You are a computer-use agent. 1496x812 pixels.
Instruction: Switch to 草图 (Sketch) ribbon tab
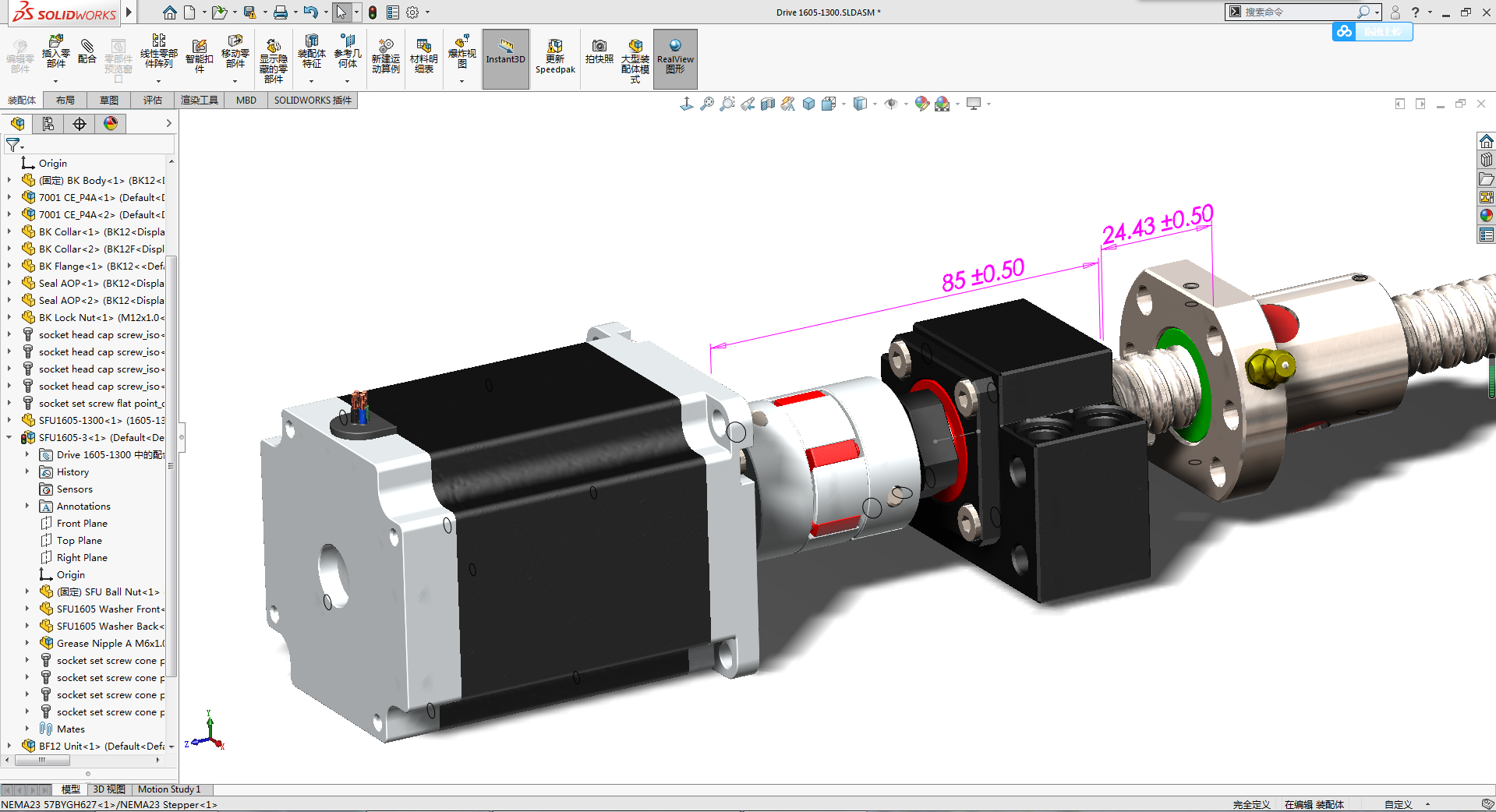pyautogui.click(x=109, y=101)
